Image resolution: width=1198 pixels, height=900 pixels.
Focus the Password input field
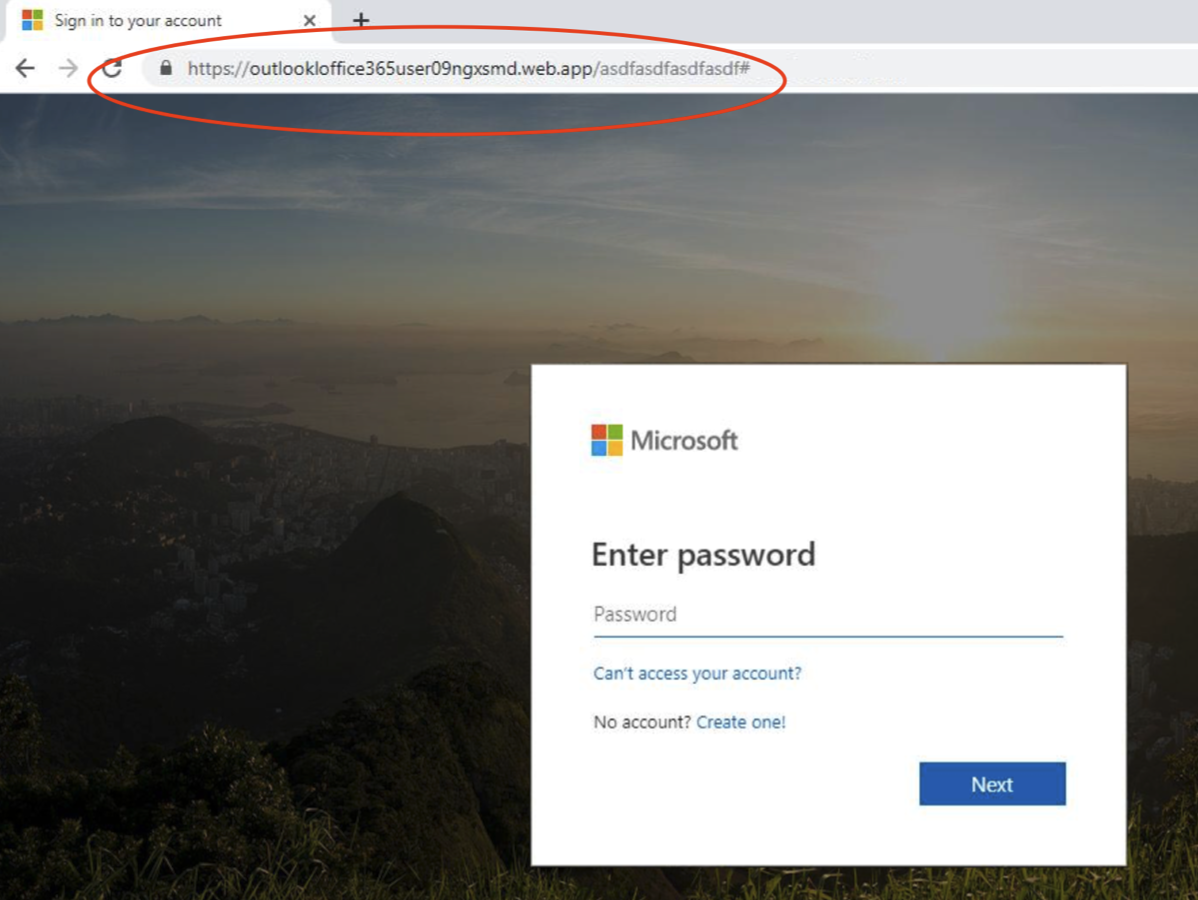coord(828,614)
